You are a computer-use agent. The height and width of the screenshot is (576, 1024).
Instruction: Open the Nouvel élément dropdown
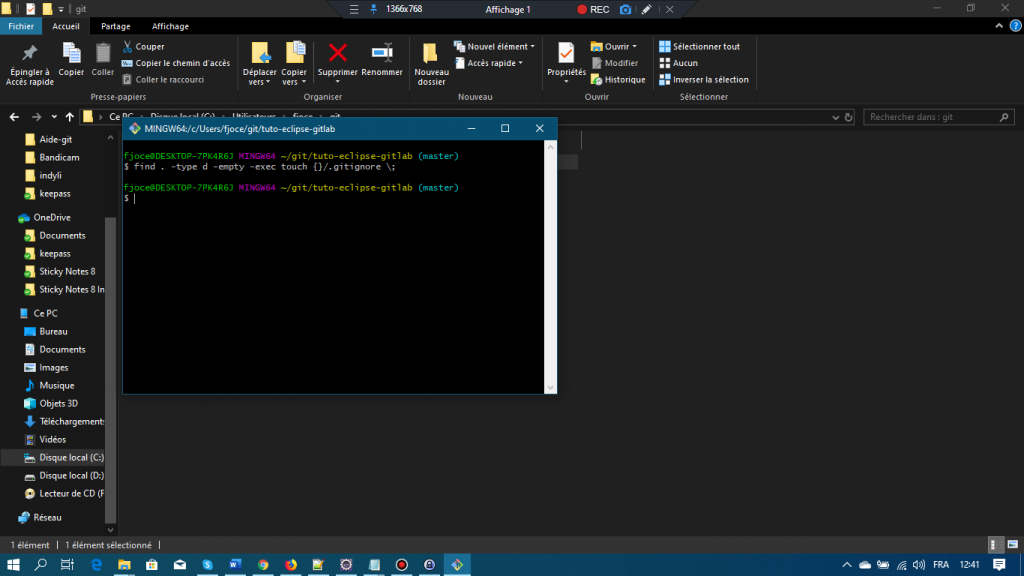(x=494, y=46)
